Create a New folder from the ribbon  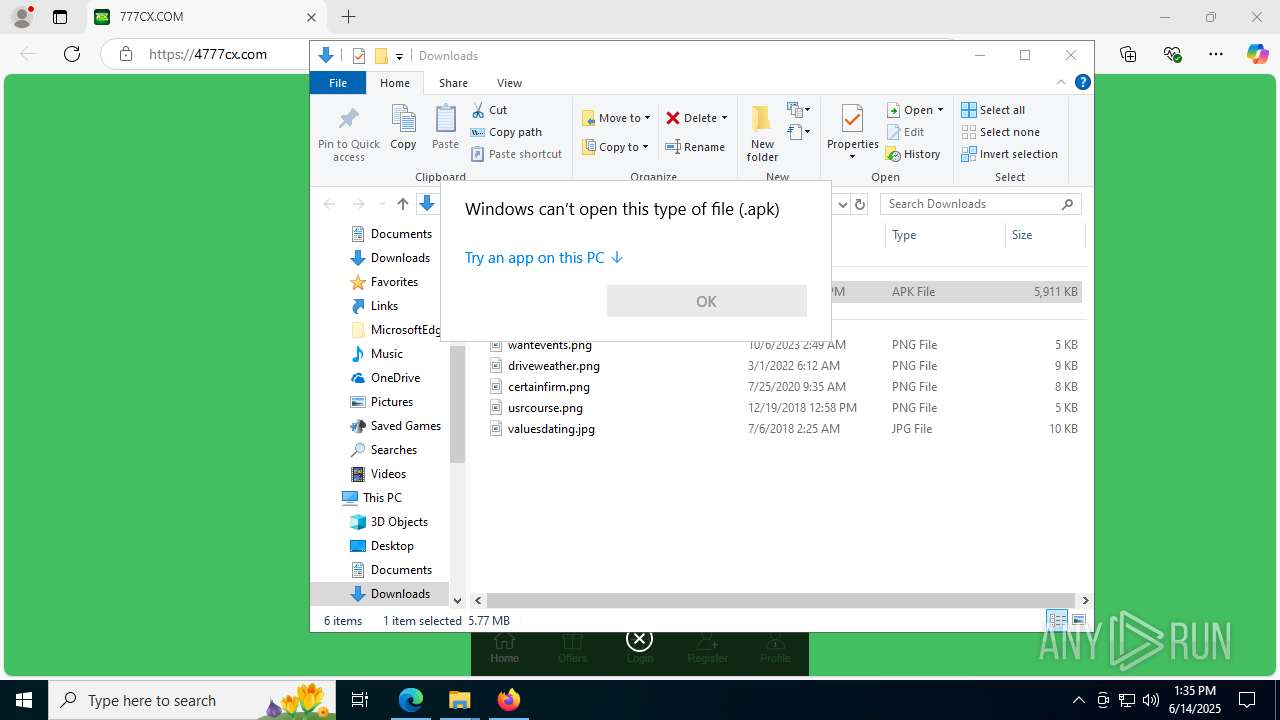[762, 132]
